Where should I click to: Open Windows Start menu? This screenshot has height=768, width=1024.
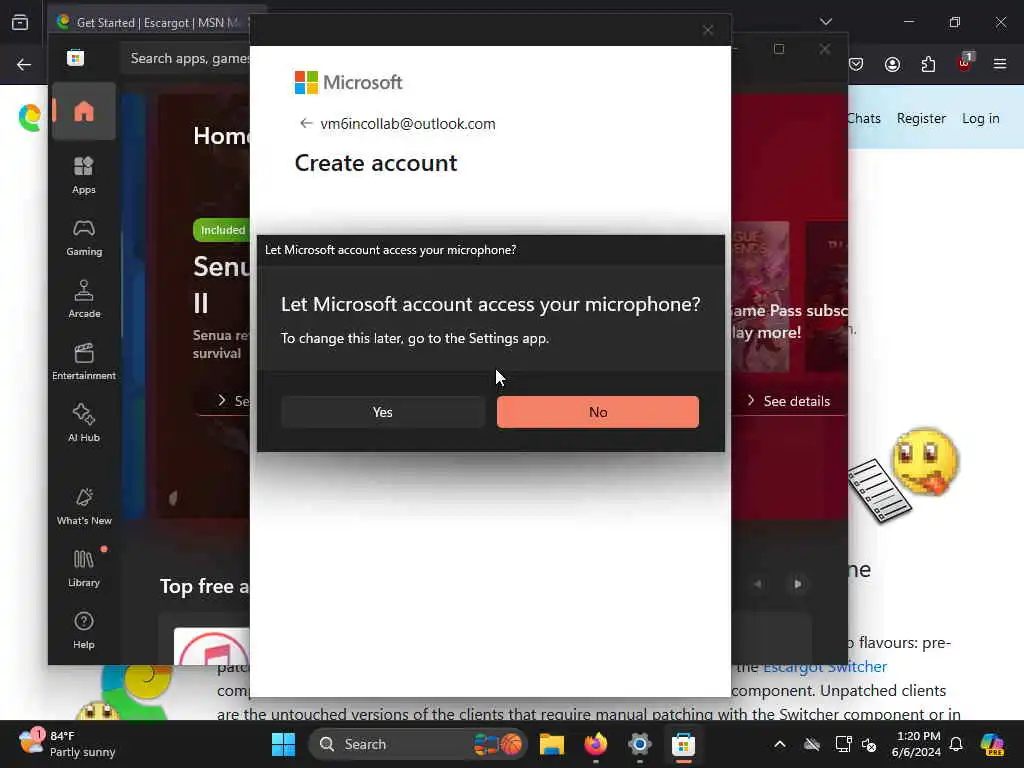click(x=283, y=744)
